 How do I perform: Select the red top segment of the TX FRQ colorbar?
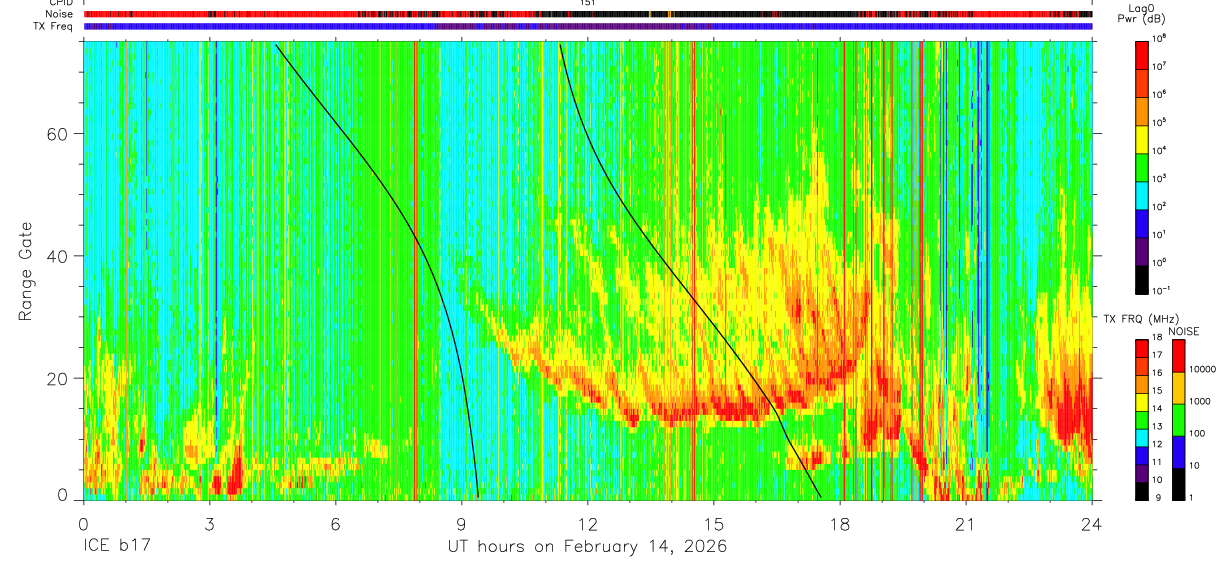click(1140, 348)
